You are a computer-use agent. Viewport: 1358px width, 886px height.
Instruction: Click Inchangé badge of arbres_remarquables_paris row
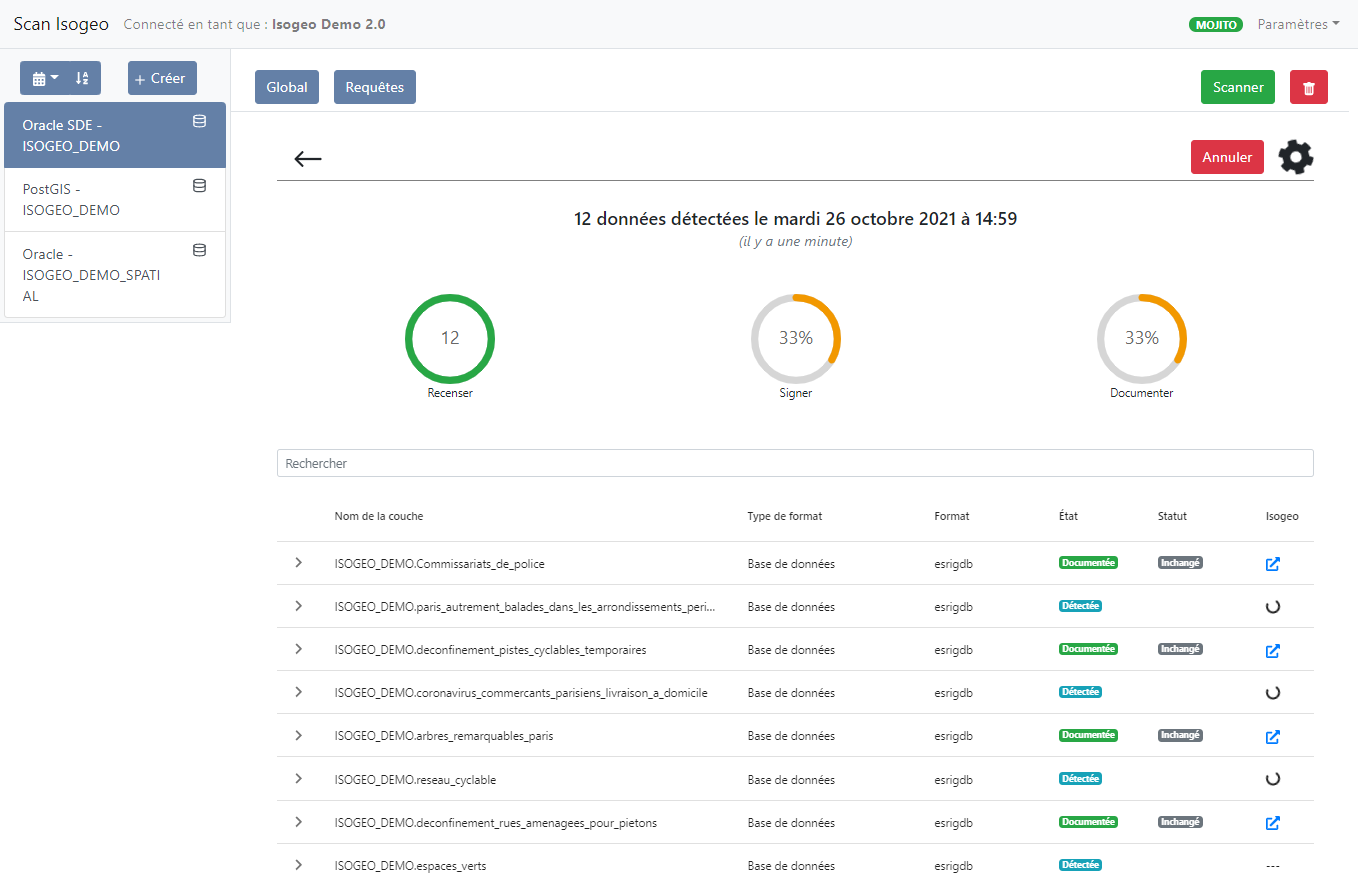pos(1180,735)
